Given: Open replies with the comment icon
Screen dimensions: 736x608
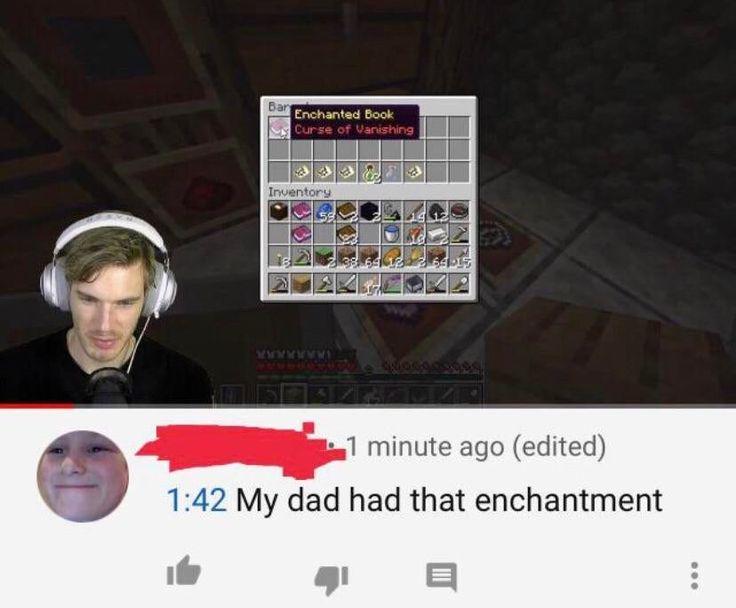Looking at the screenshot, I should point(441,577).
